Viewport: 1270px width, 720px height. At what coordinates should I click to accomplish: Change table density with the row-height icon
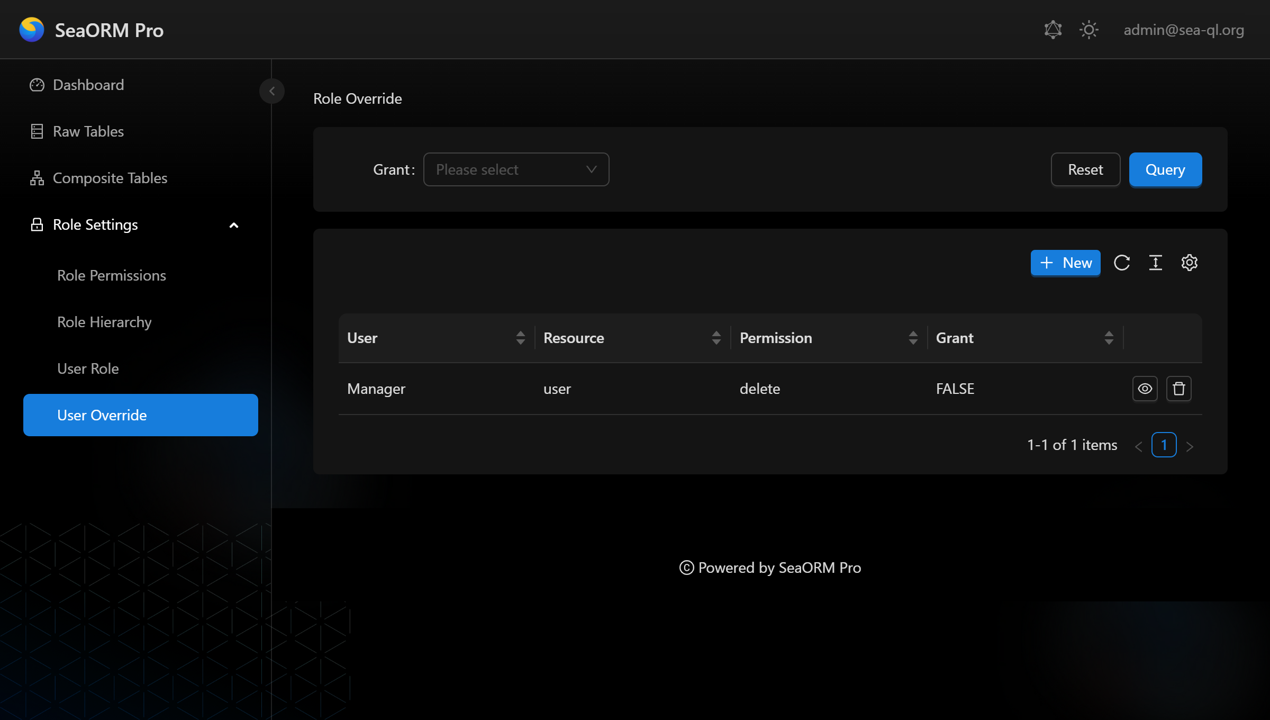(1155, 263)
